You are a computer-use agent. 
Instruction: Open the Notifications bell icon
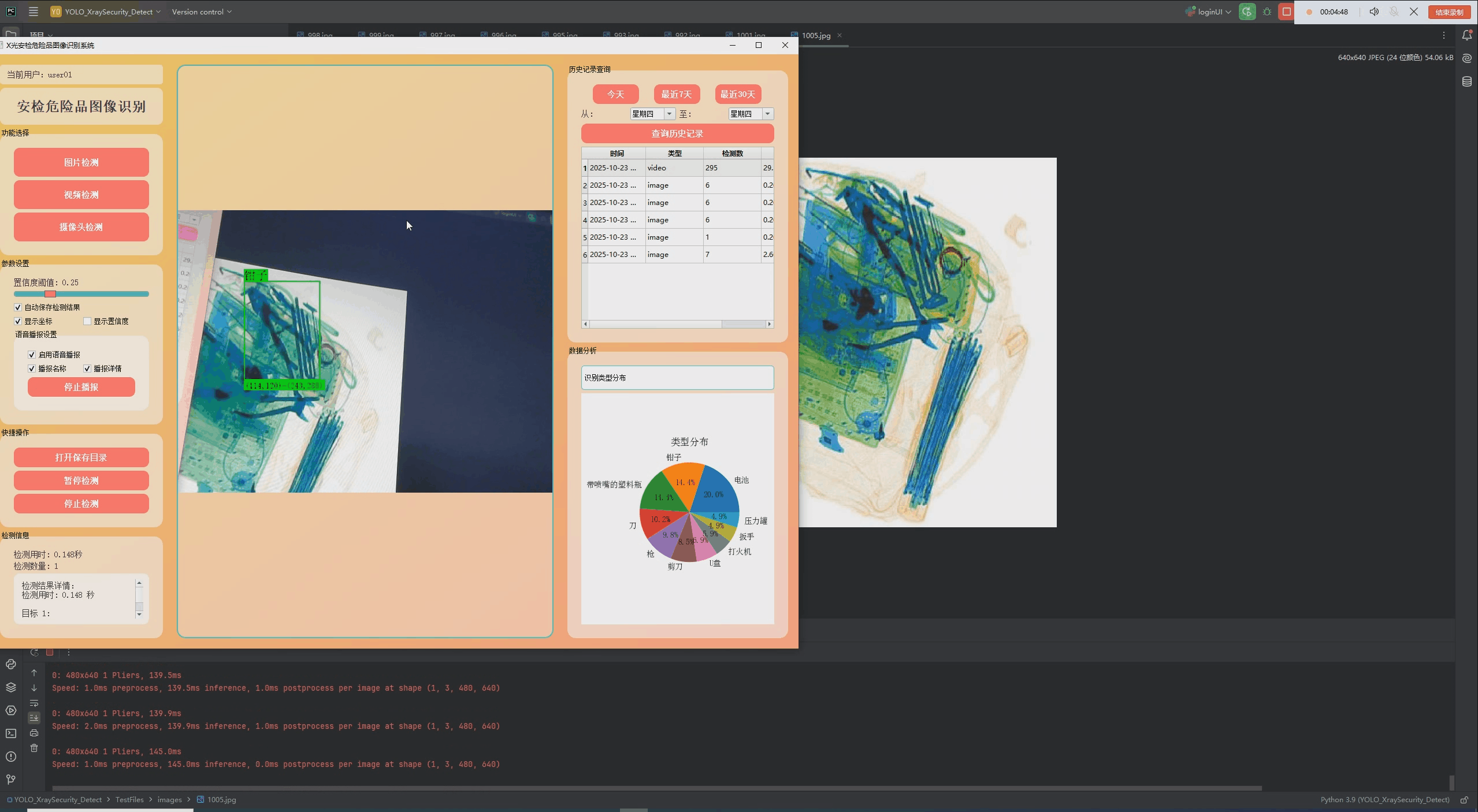[1466, 35]
